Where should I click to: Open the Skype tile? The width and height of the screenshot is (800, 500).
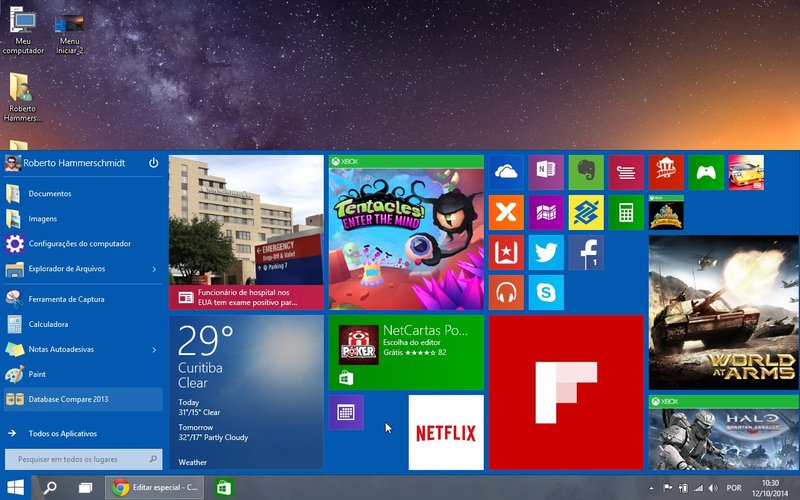coord(546,292)
